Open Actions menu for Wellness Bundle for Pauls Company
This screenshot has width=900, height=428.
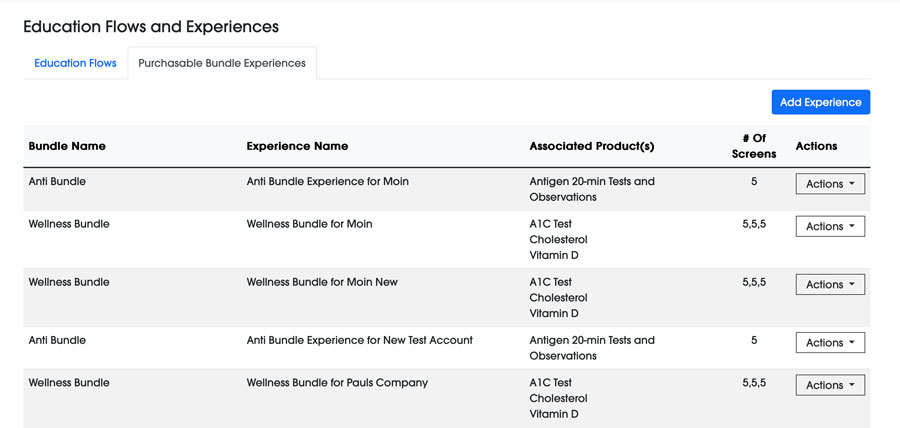pos(830,385)
